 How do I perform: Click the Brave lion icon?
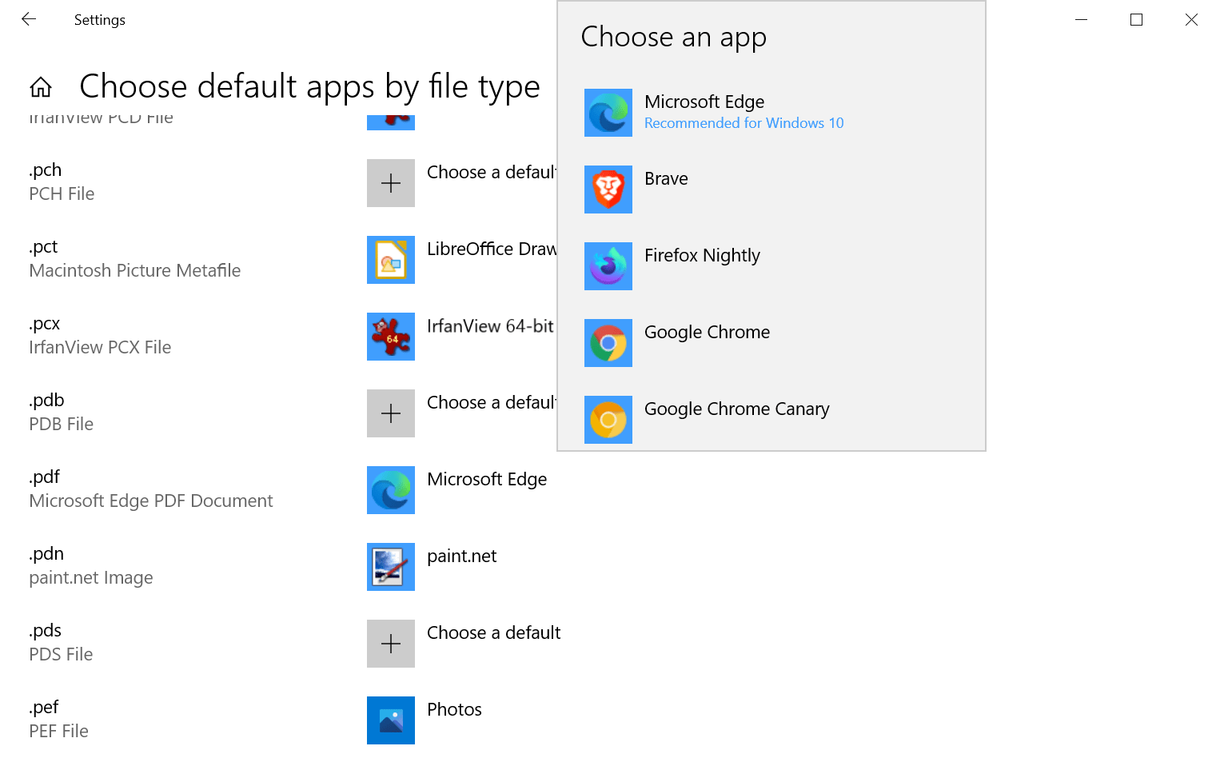[x=608, y=189]
